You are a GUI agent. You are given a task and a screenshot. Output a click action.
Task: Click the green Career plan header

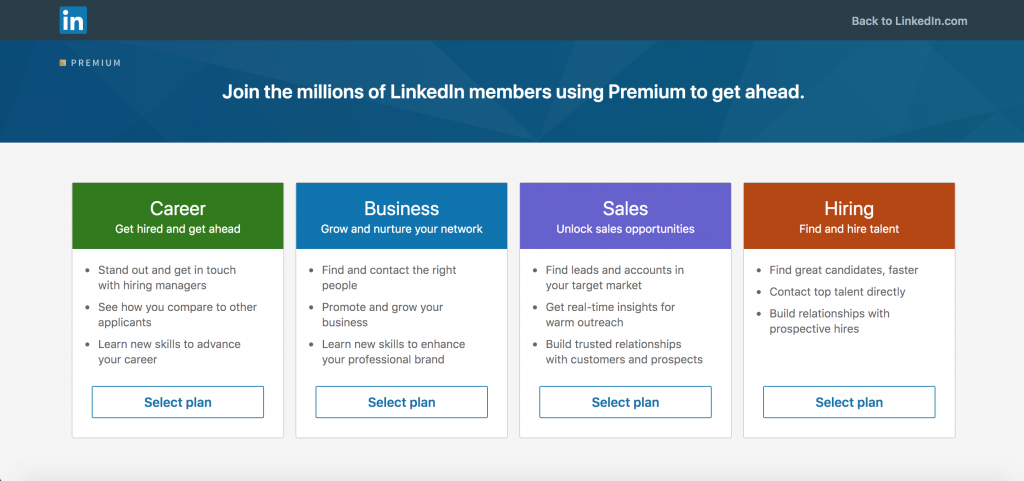coord(178,216)
